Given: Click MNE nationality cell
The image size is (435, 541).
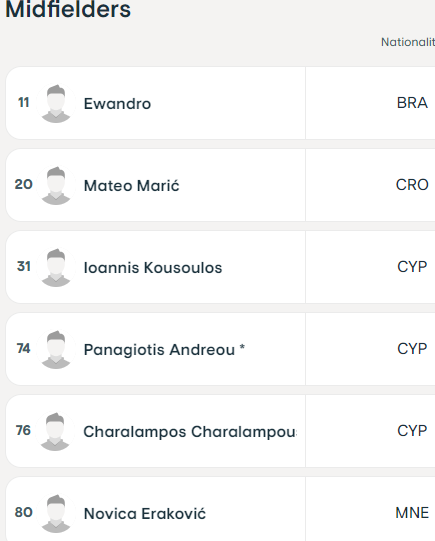Looking at the screenshot, I should tap(412, 513).
